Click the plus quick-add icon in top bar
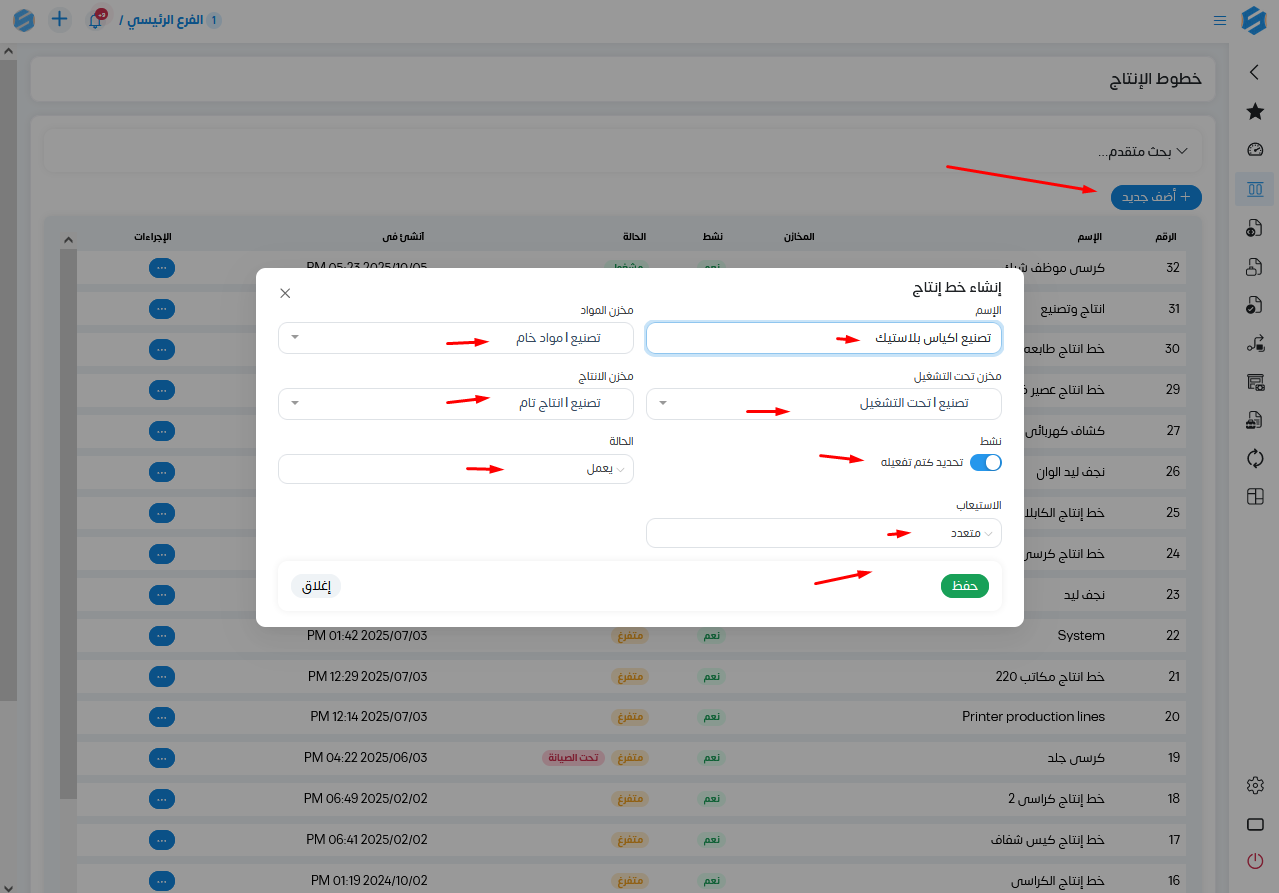 (x=60, y=19)
